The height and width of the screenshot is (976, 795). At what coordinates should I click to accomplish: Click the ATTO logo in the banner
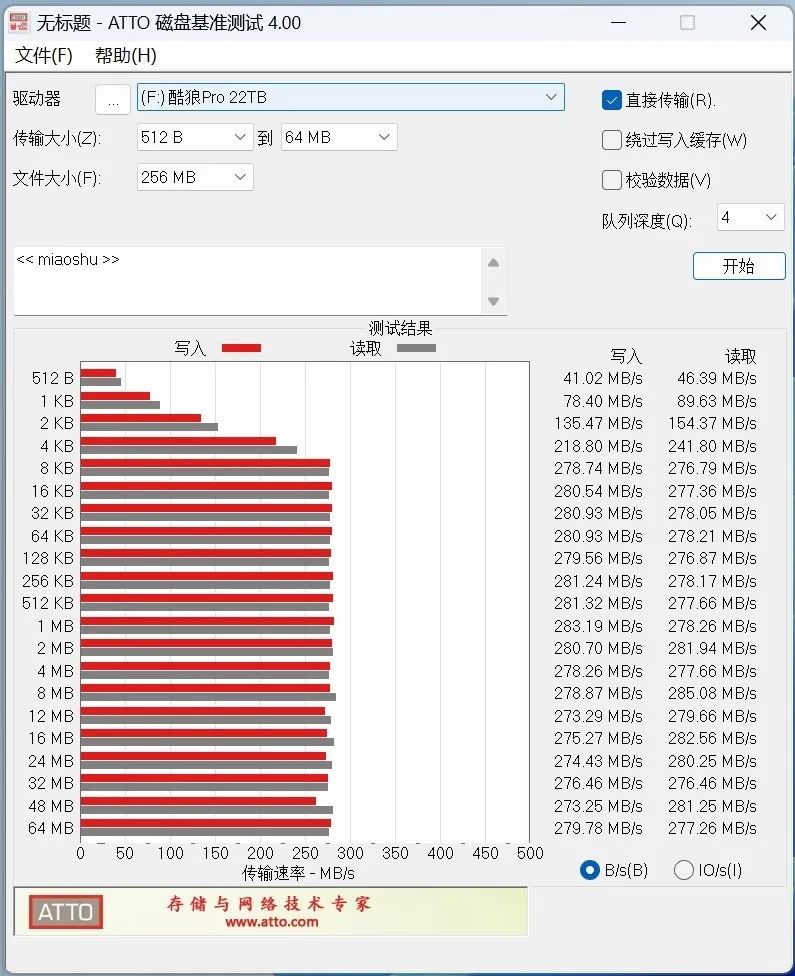(x=65, y=912)
